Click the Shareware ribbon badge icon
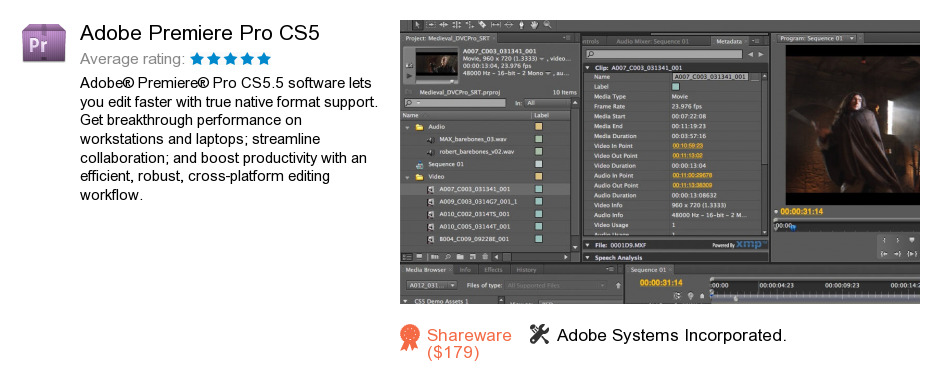Screen dimensions: 940x388 click(410, 338)
